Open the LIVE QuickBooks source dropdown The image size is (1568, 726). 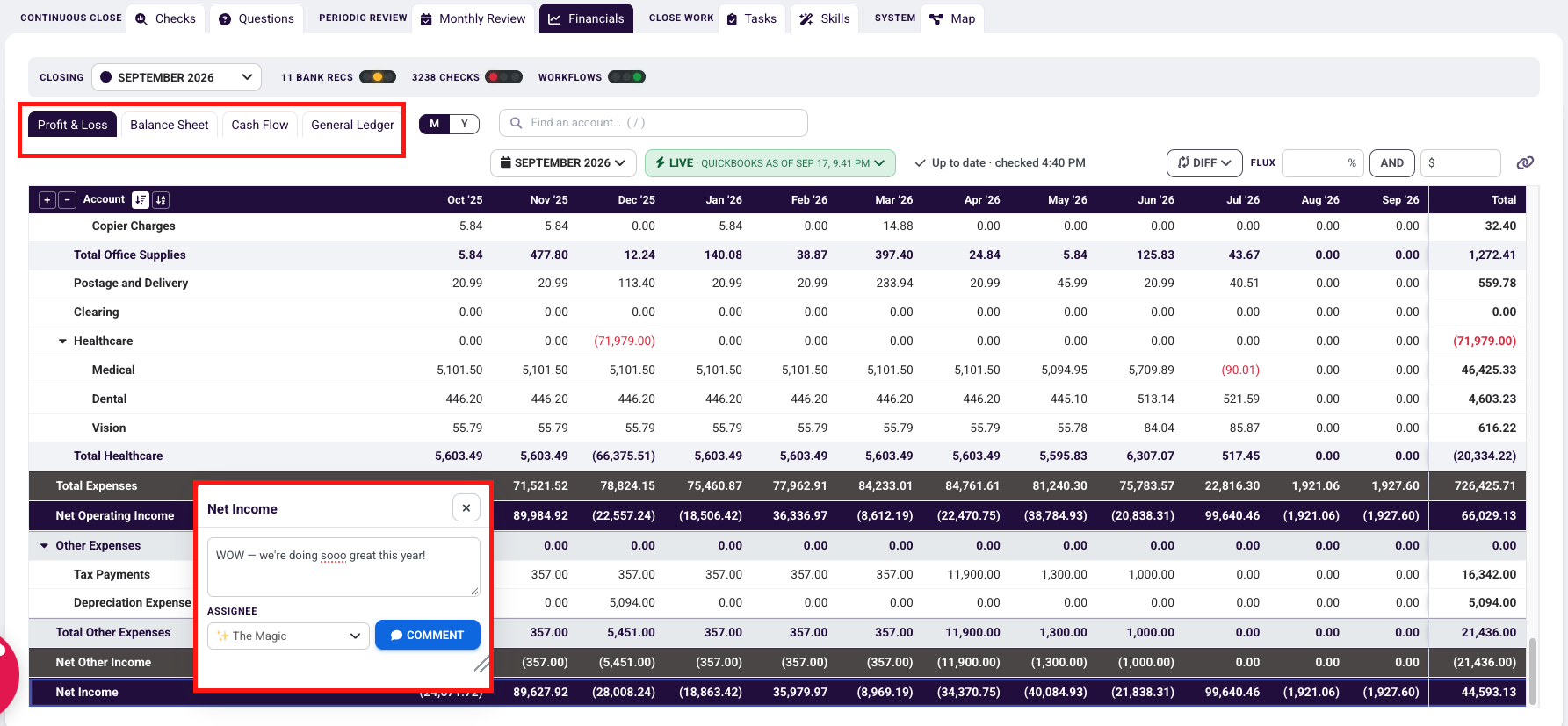click(770, 163)
